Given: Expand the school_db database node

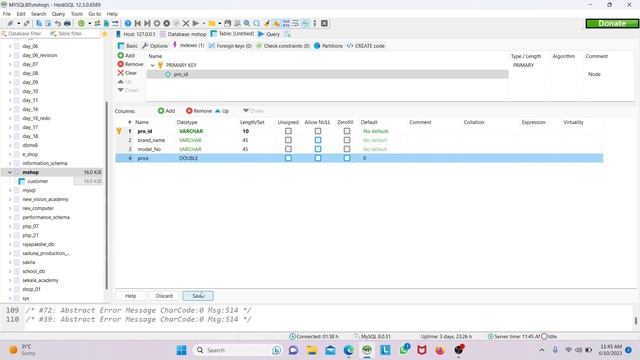Looking at the screenshot, I should click(10, 271).
